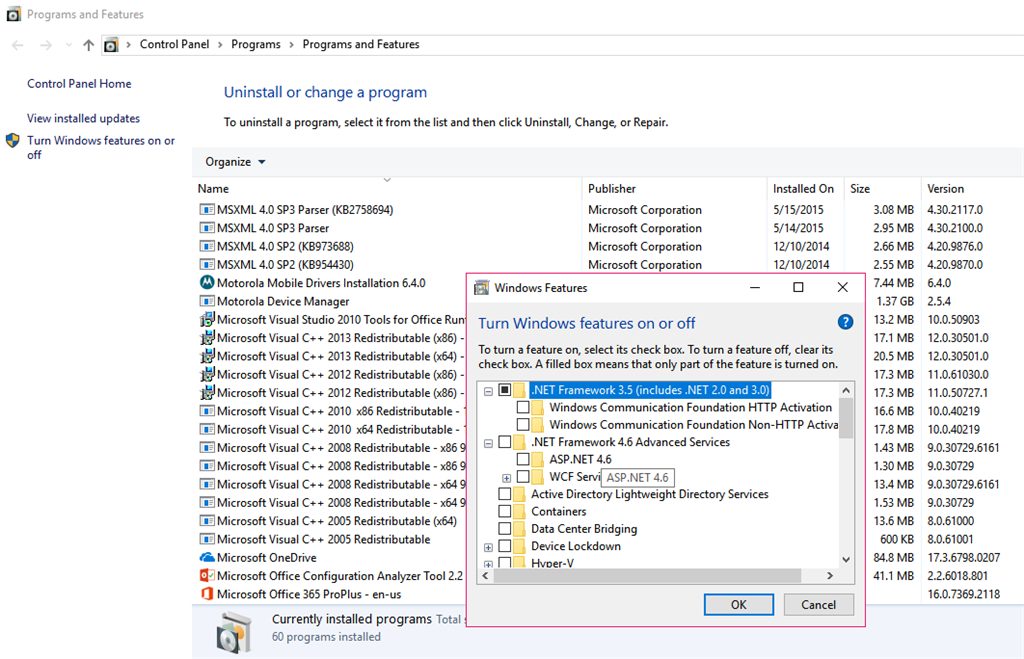
Task: Check the Containers feature checkbox
Action: pyautogui.click(x=504, y=511)
